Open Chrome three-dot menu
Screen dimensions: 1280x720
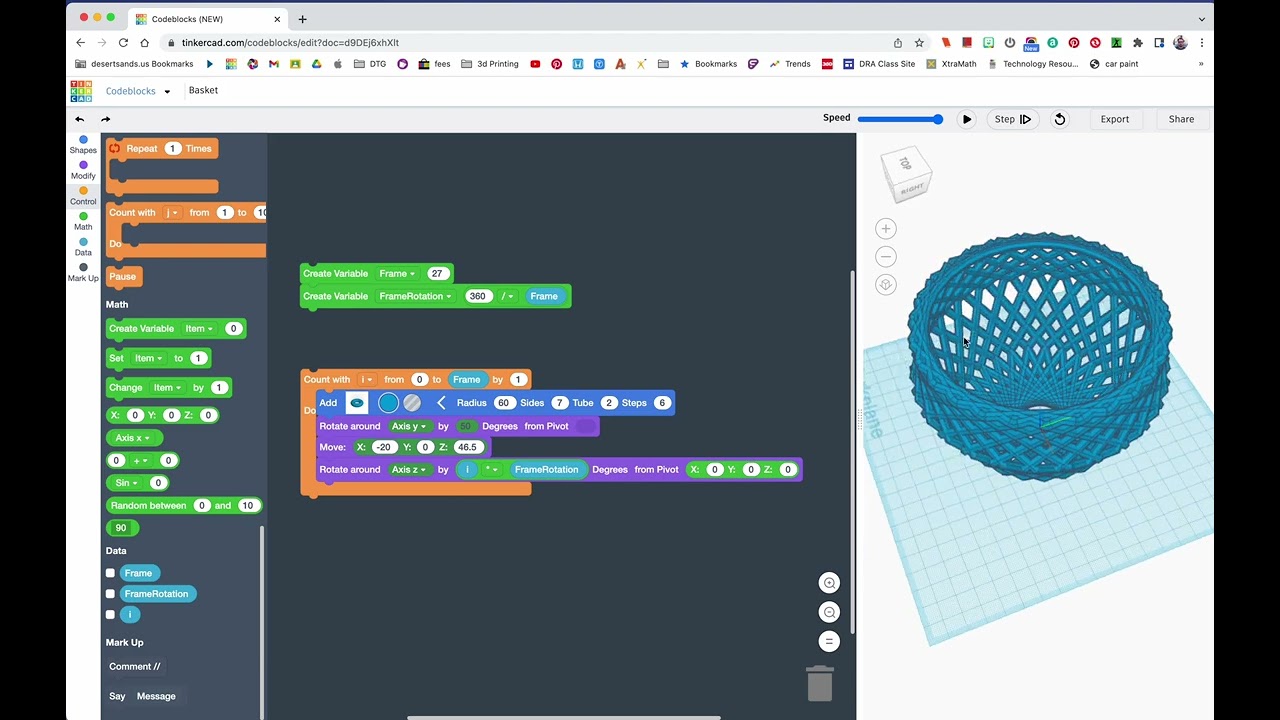click(1201, 43)
